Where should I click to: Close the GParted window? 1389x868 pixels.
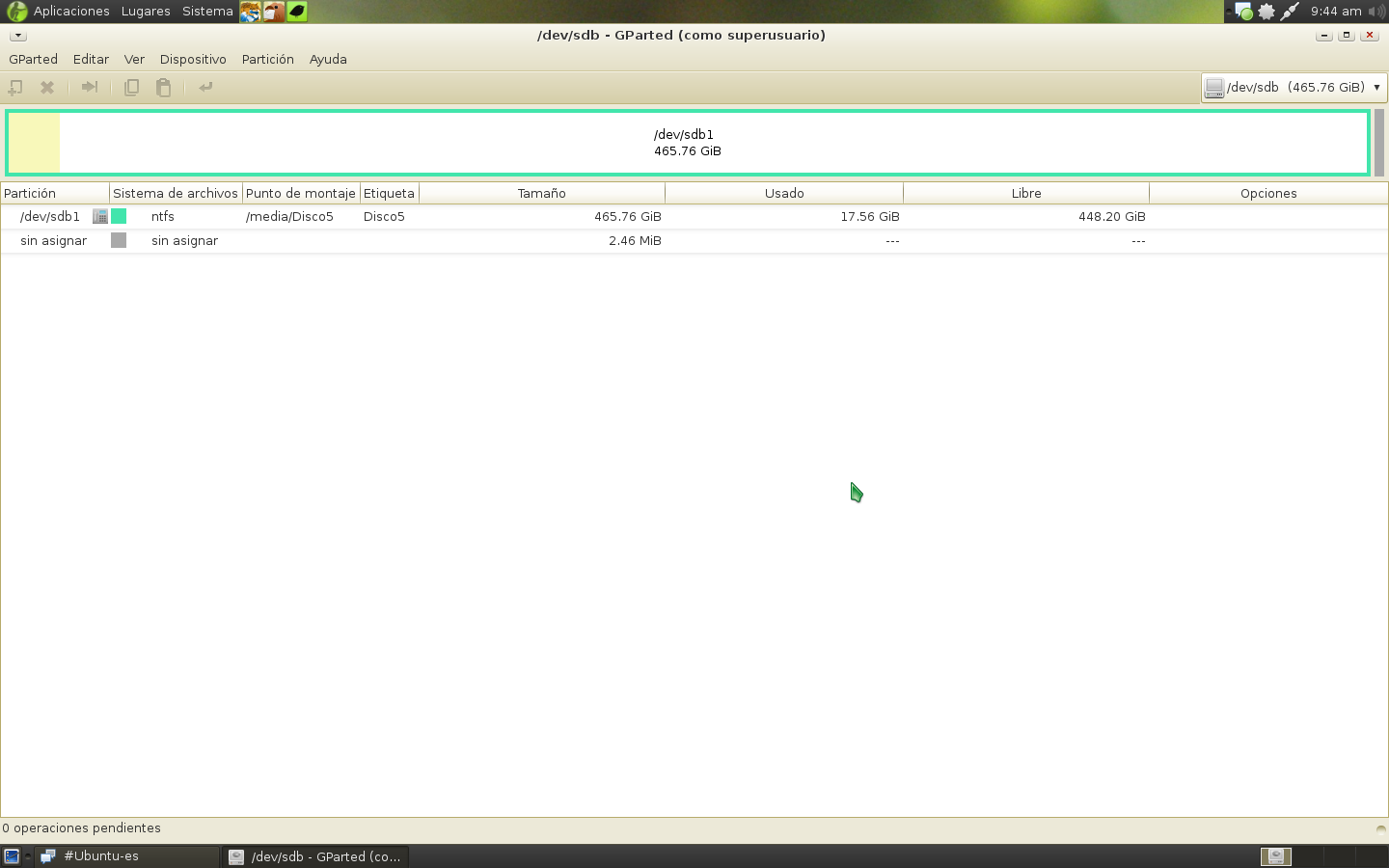[x=1370, y=36]
